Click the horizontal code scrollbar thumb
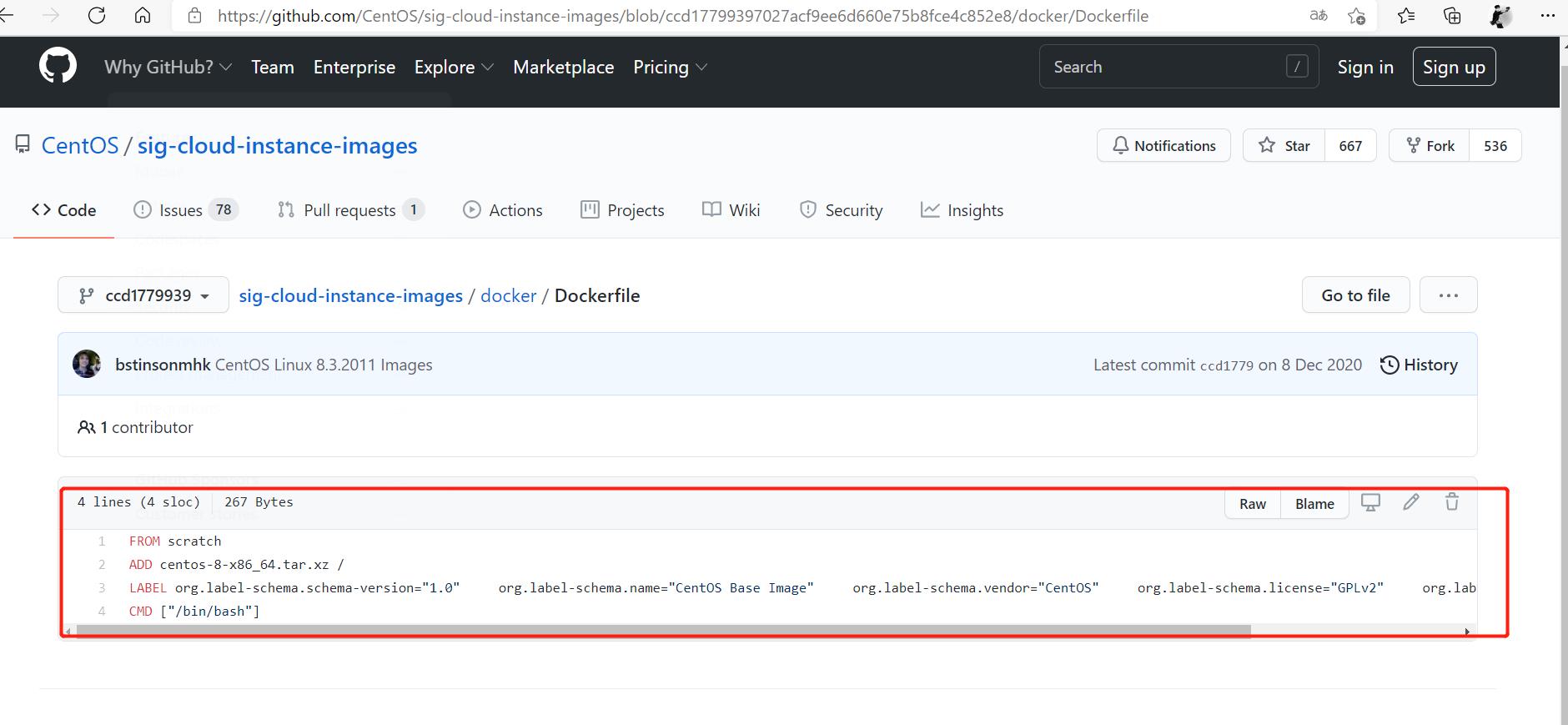The image size is (1568, 725). tap(663, 631)
